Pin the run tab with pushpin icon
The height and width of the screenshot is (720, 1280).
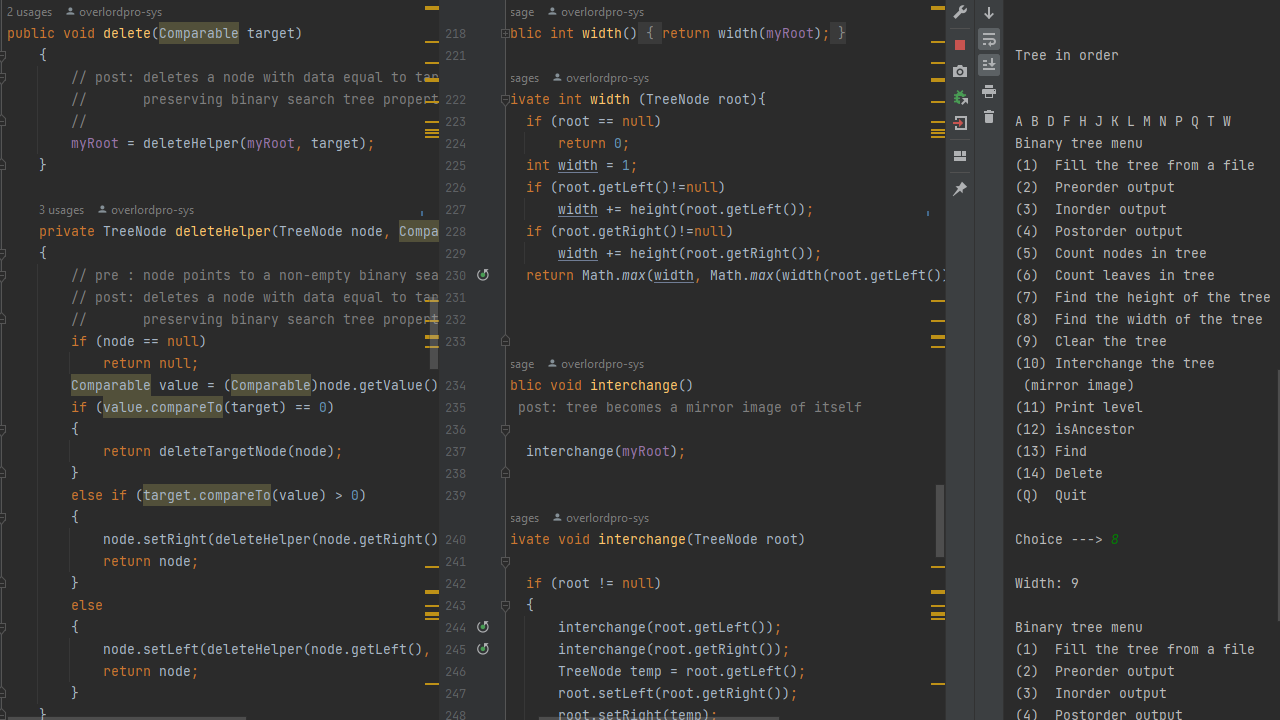[960, 189]
